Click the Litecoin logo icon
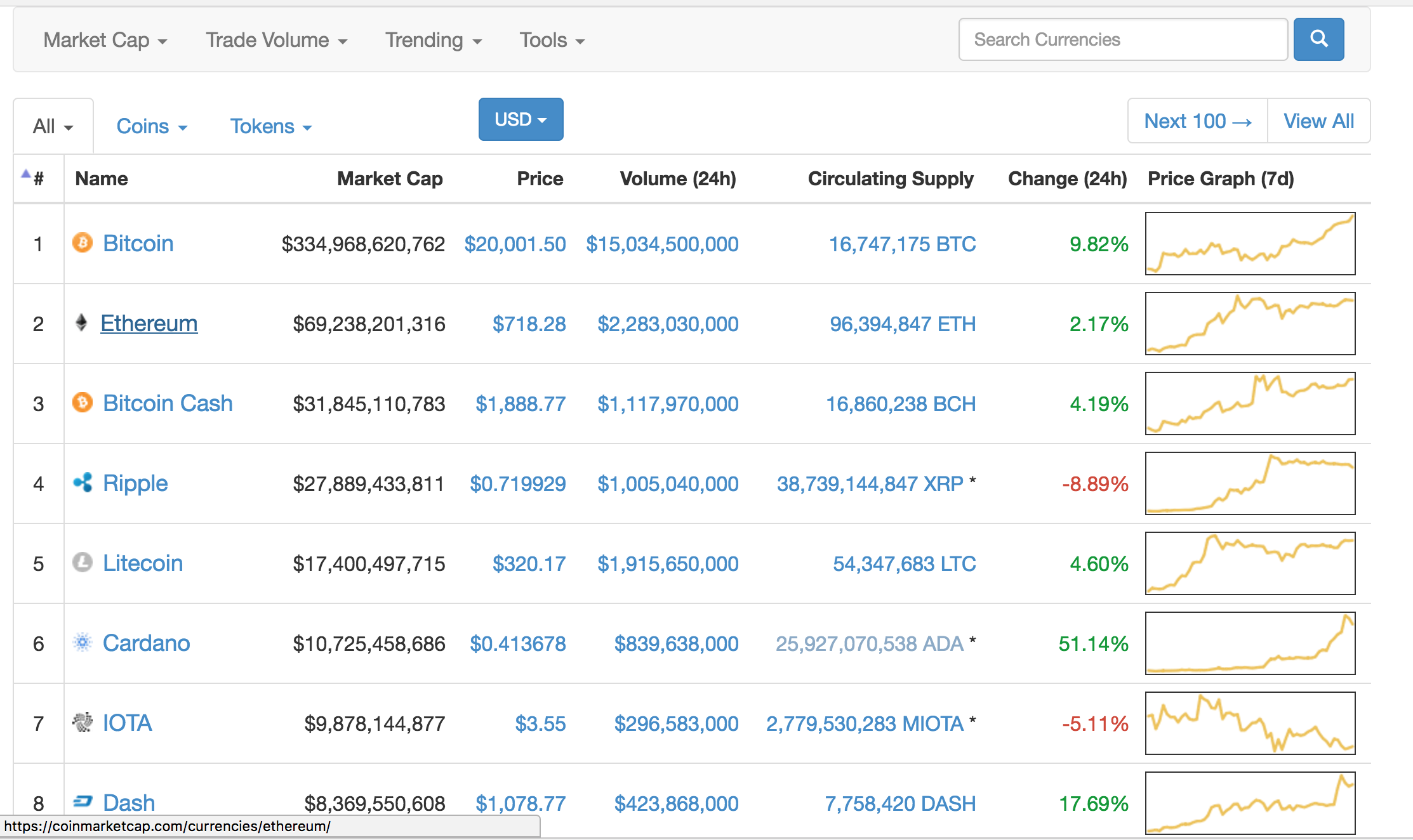The image size is (1413, 840). 83,562
